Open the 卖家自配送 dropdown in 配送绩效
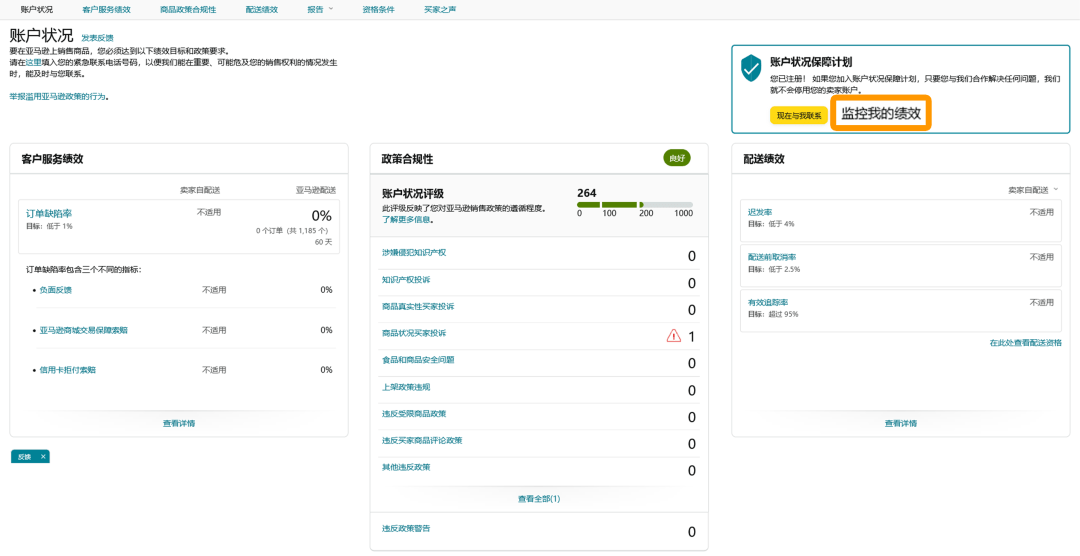The height and width of the screenshot is (556, 1080). [1034, 189]
